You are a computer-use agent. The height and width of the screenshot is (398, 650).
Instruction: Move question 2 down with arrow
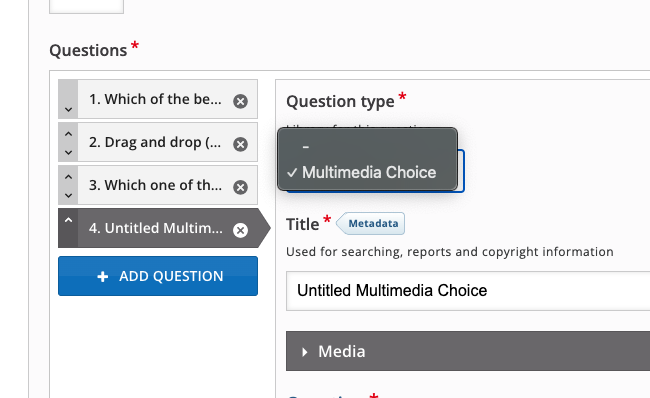(68, 153)
